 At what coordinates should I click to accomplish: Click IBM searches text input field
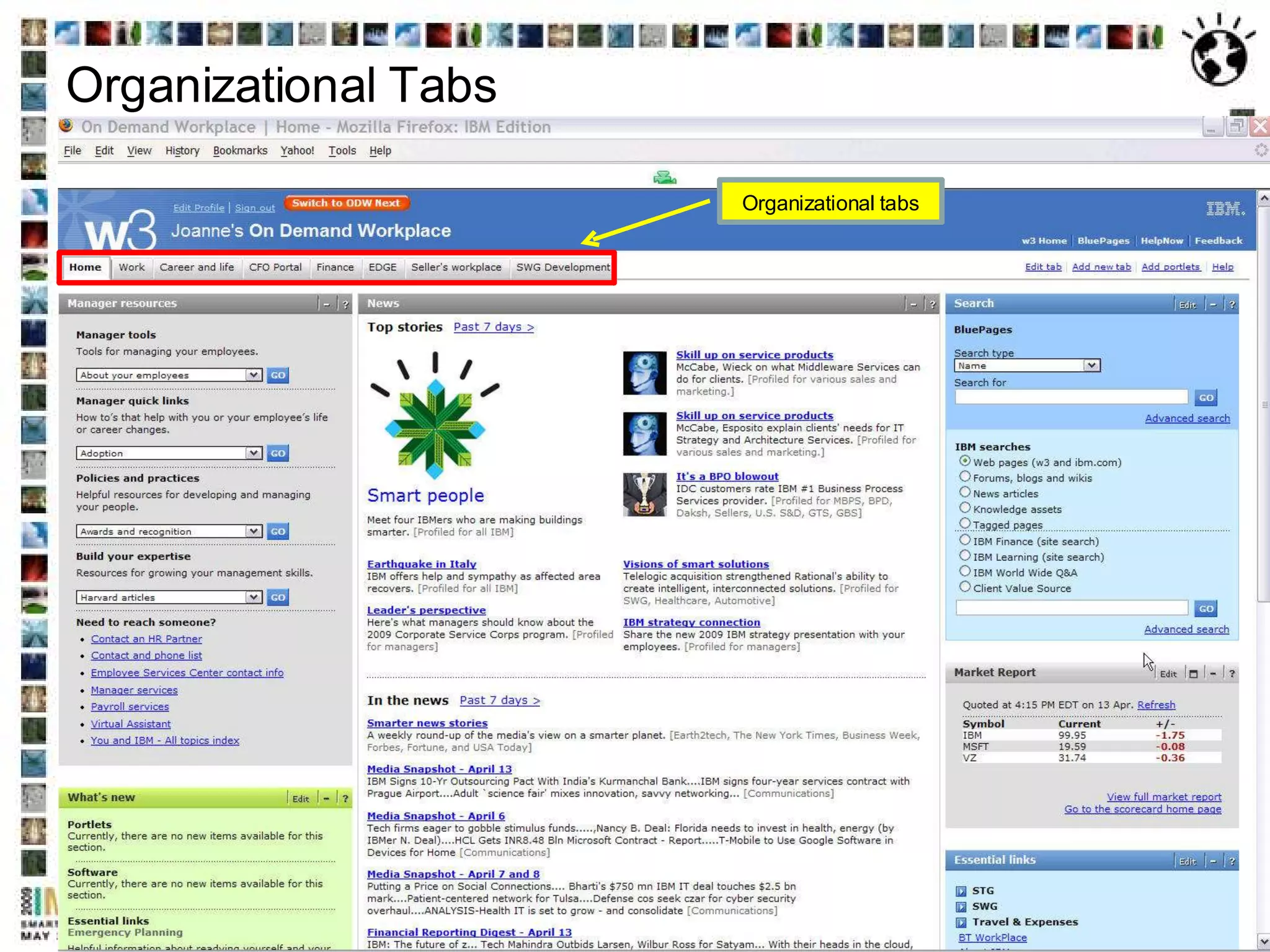1071,608
